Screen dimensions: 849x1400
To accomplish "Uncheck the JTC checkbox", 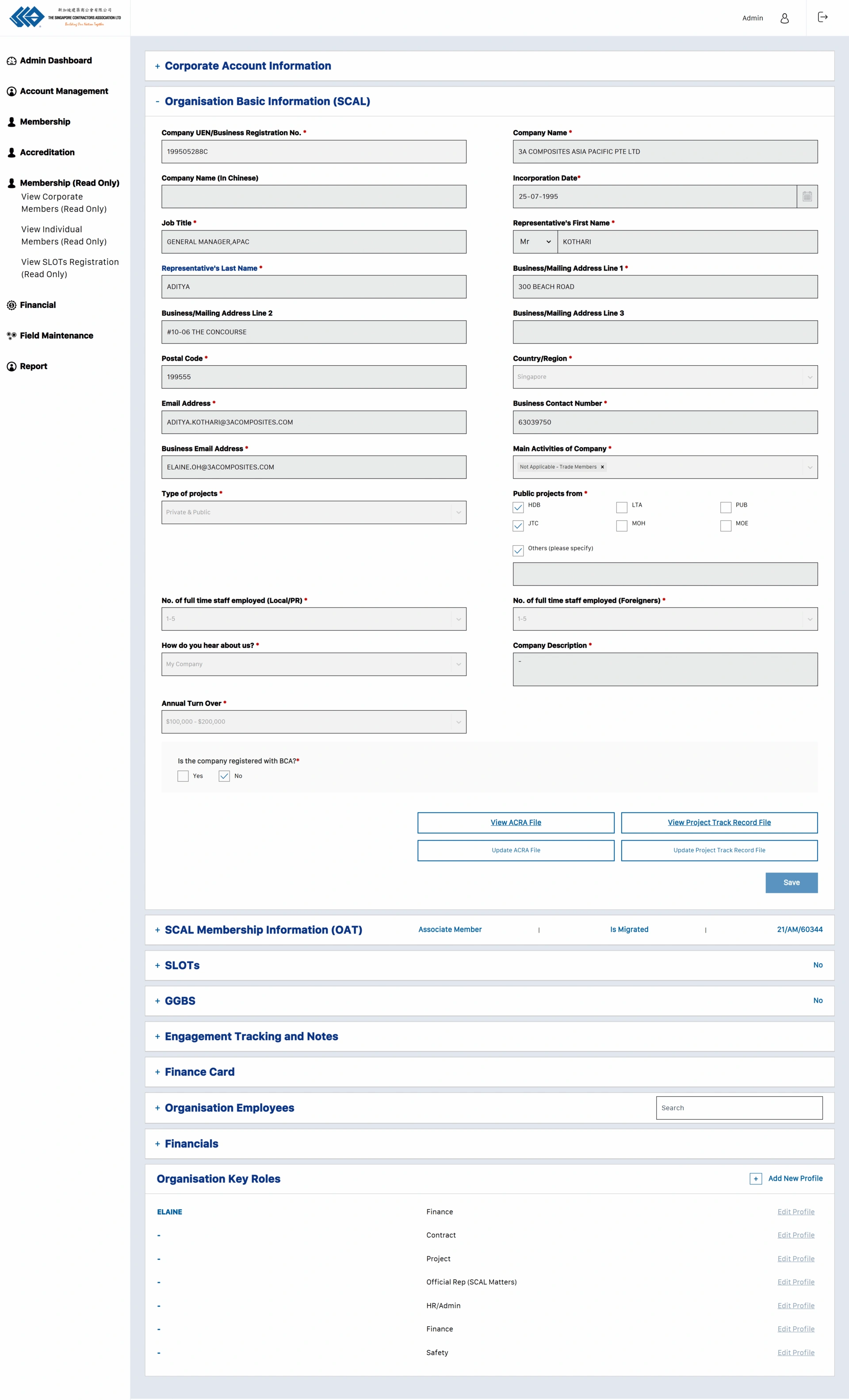I will [518, 526].
